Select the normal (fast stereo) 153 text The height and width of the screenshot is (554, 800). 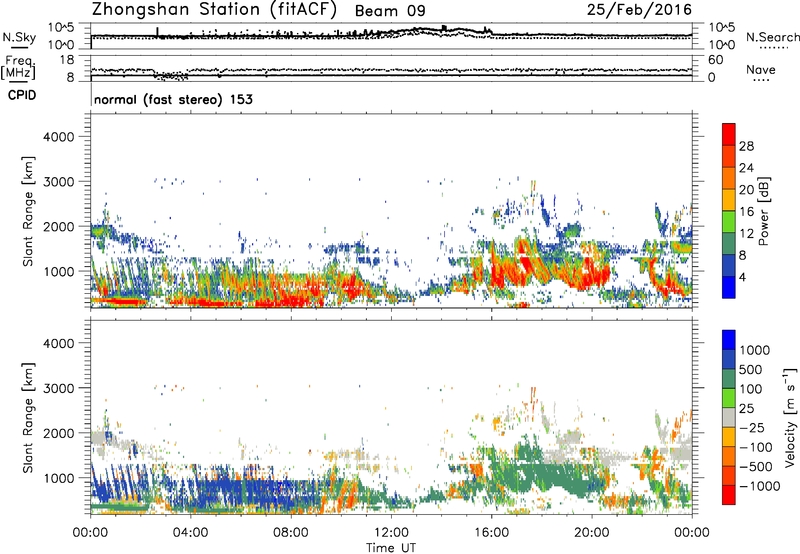(173, 99)
